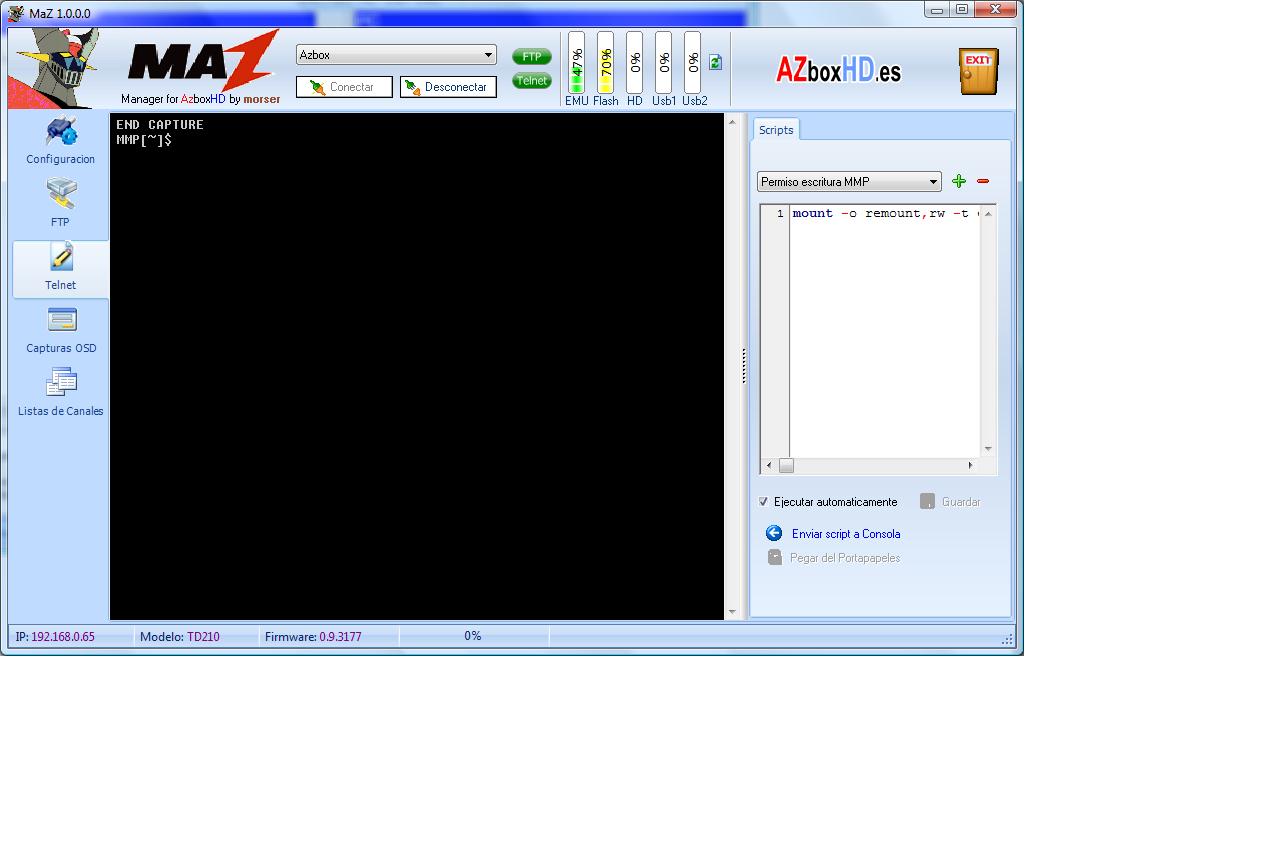Select the Telnet sidebar section
This screenshot has width=1280, height=864.
click(x=60, y=268)
